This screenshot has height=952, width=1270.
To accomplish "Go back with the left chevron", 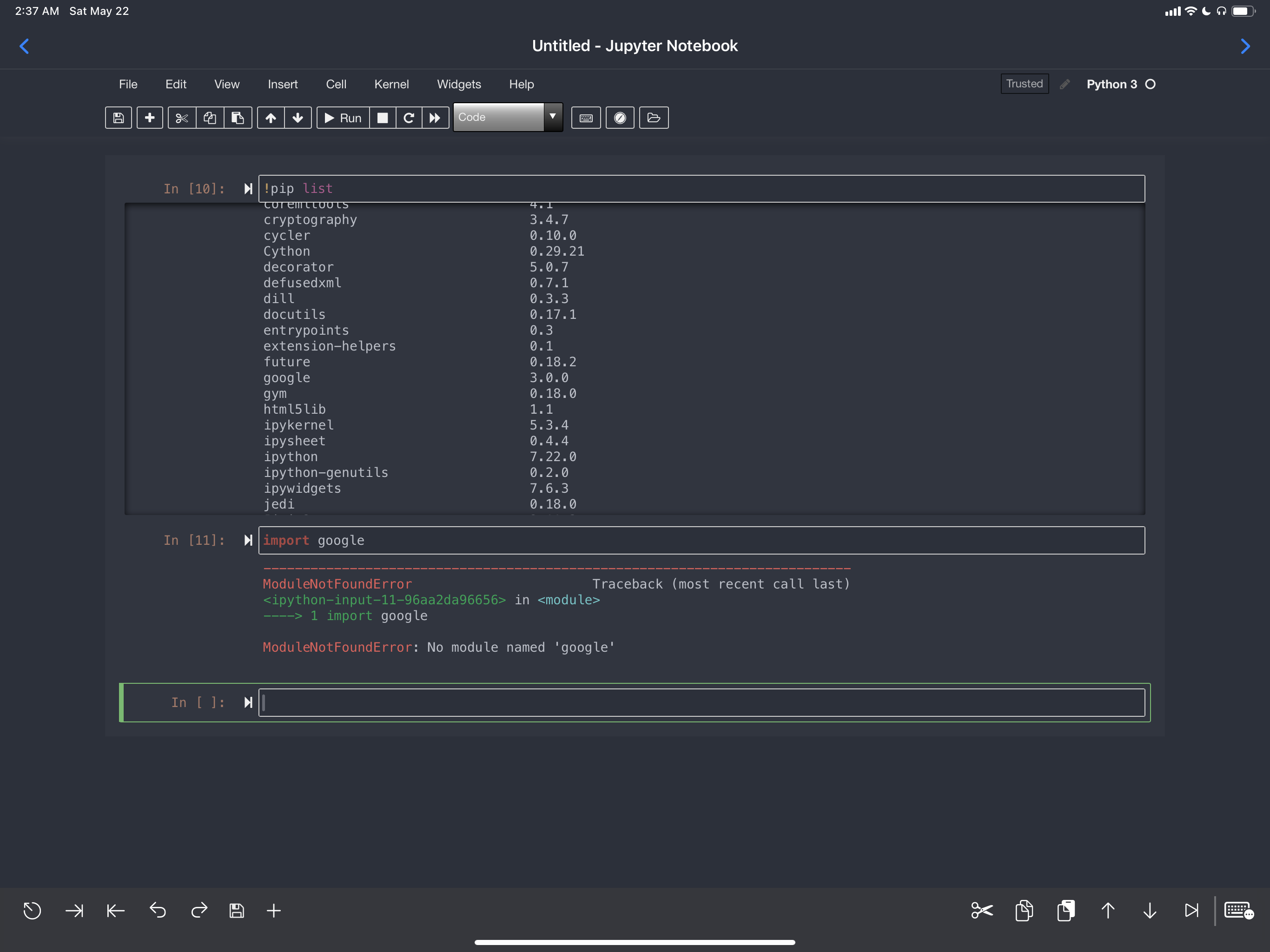I will coord(24,46).
